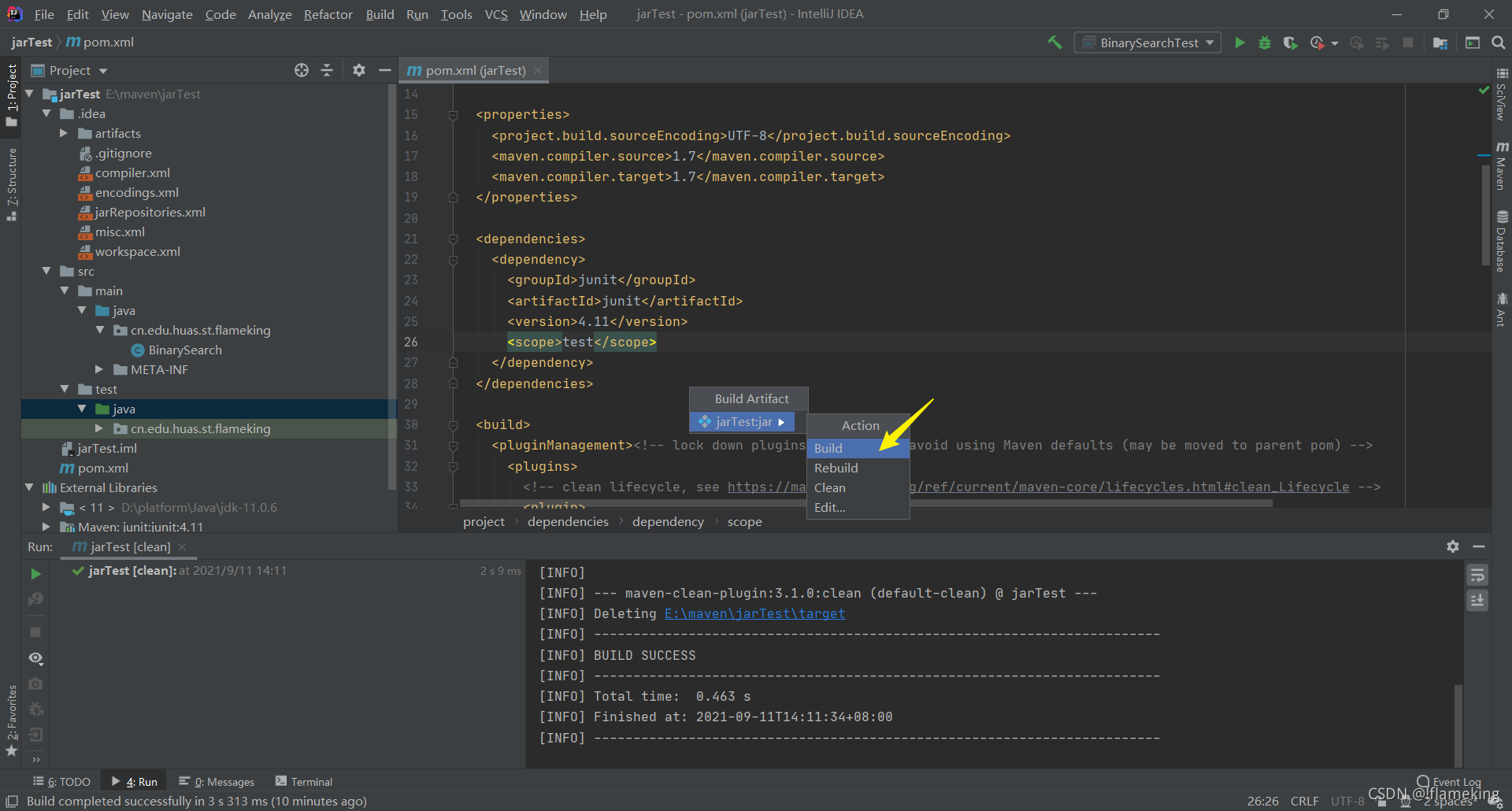Open the Build menu

[380, 14]
